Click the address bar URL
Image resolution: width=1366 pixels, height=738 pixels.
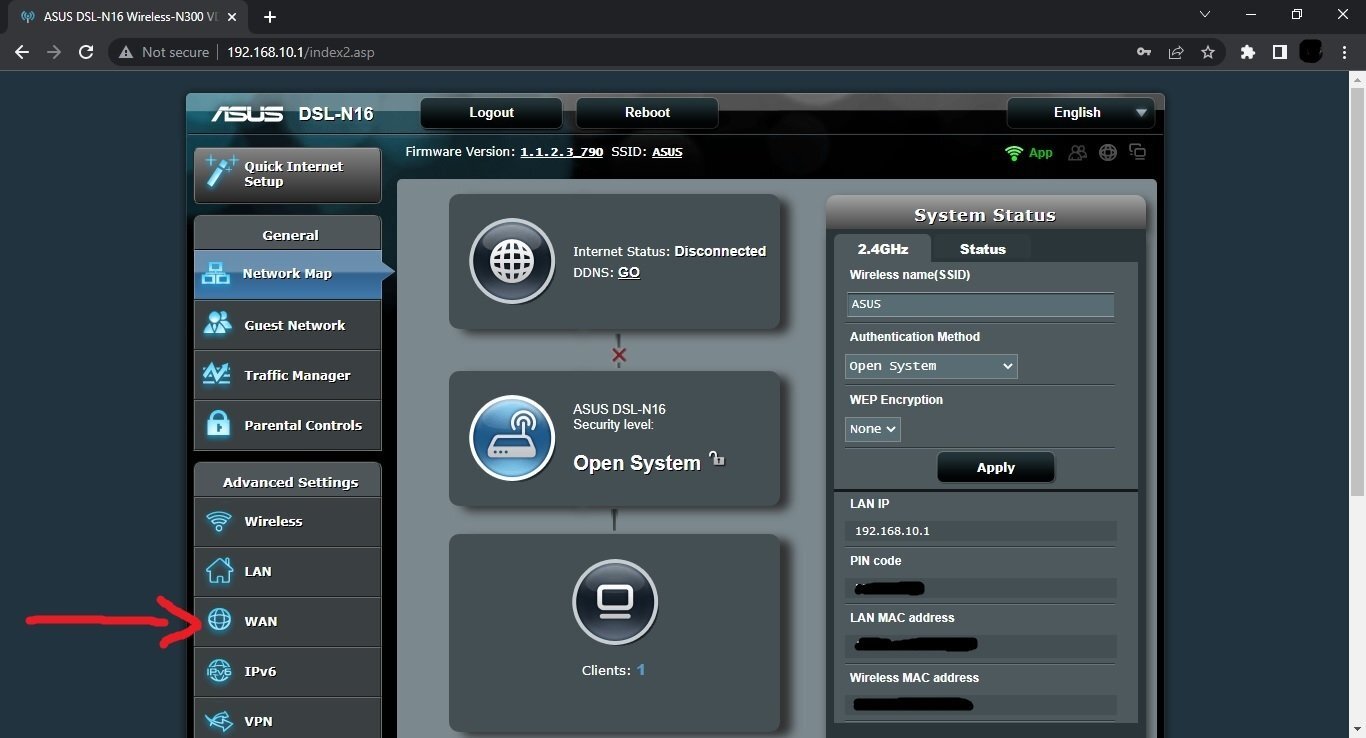click(300, 52)
